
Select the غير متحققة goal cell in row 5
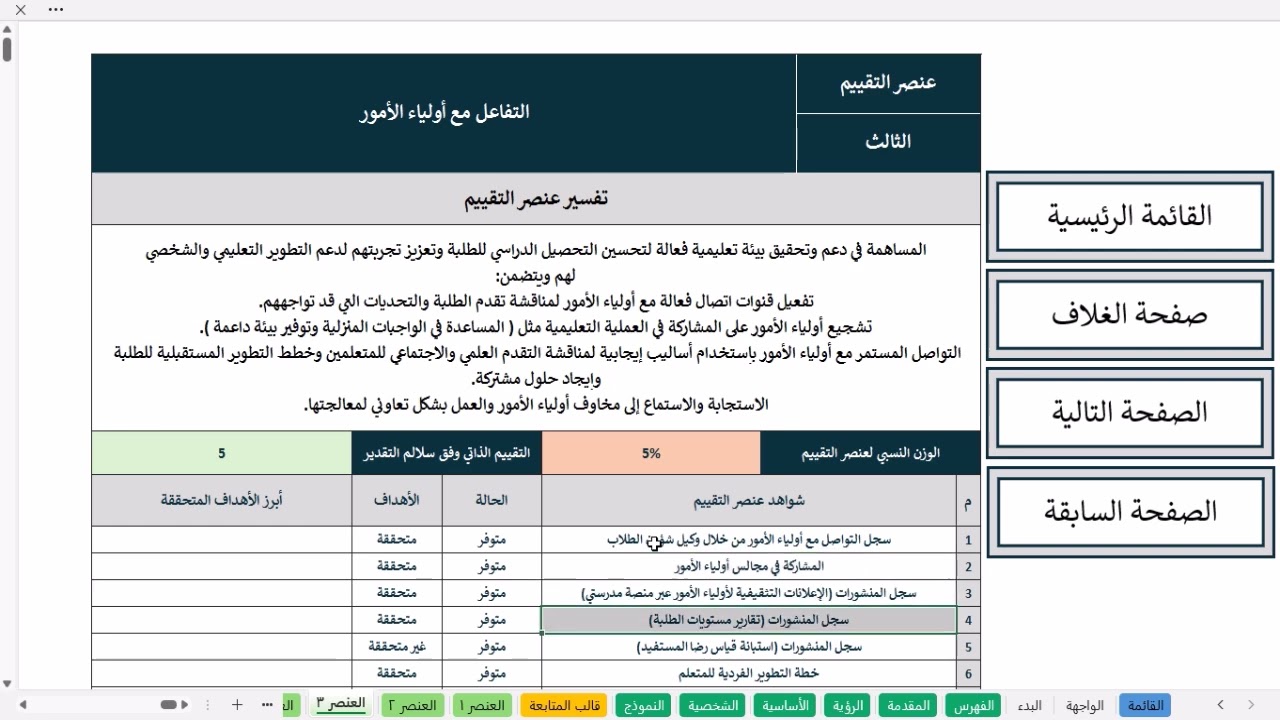(x=397, y=647)
